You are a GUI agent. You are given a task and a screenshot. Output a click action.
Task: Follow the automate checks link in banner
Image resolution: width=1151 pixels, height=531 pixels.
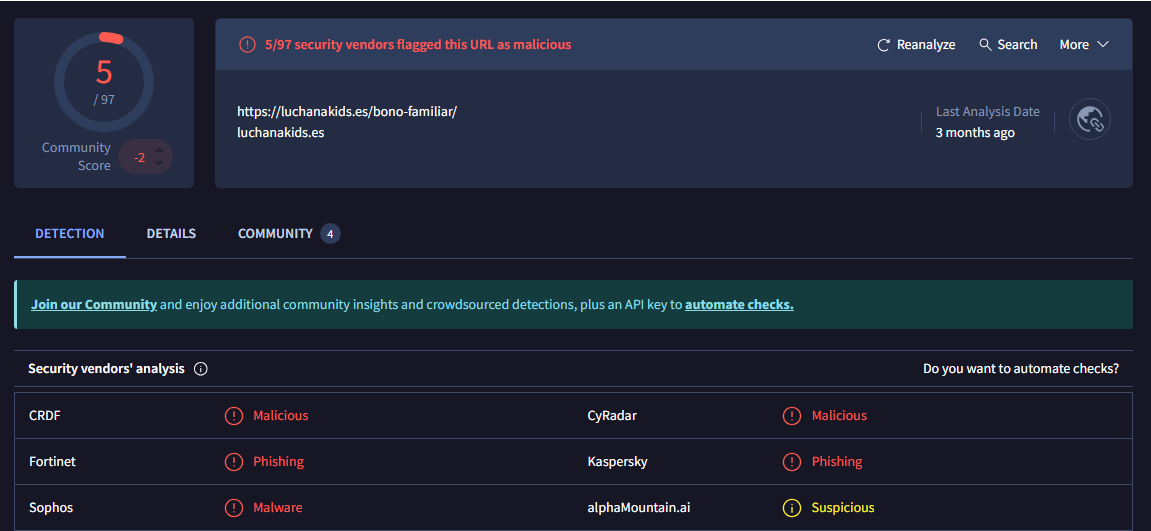(739, 305)
